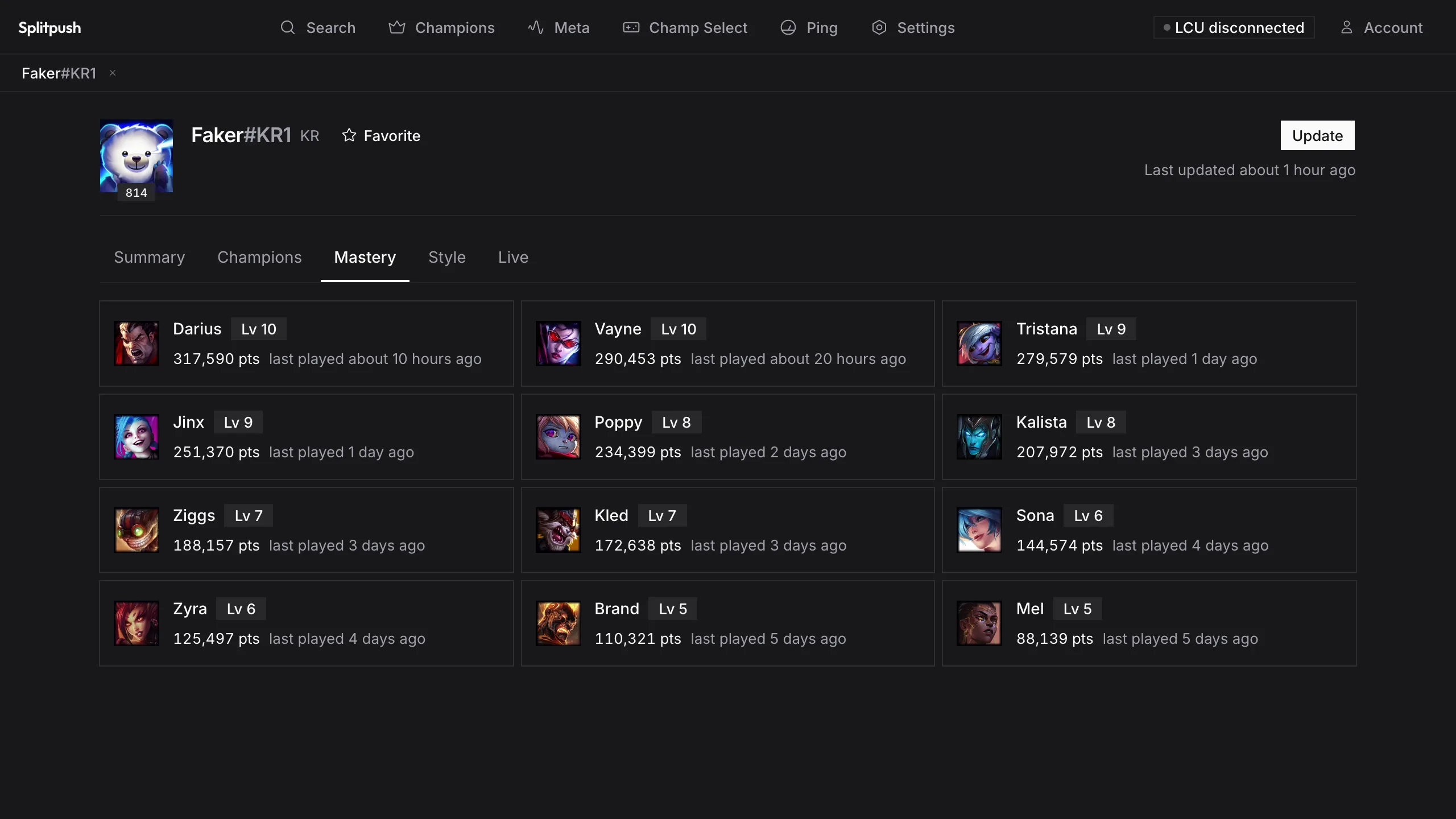Click the Settings hexagon gear icon
Image resolution: width=1456 pixels, height=819 pixels.
point(879,27)
